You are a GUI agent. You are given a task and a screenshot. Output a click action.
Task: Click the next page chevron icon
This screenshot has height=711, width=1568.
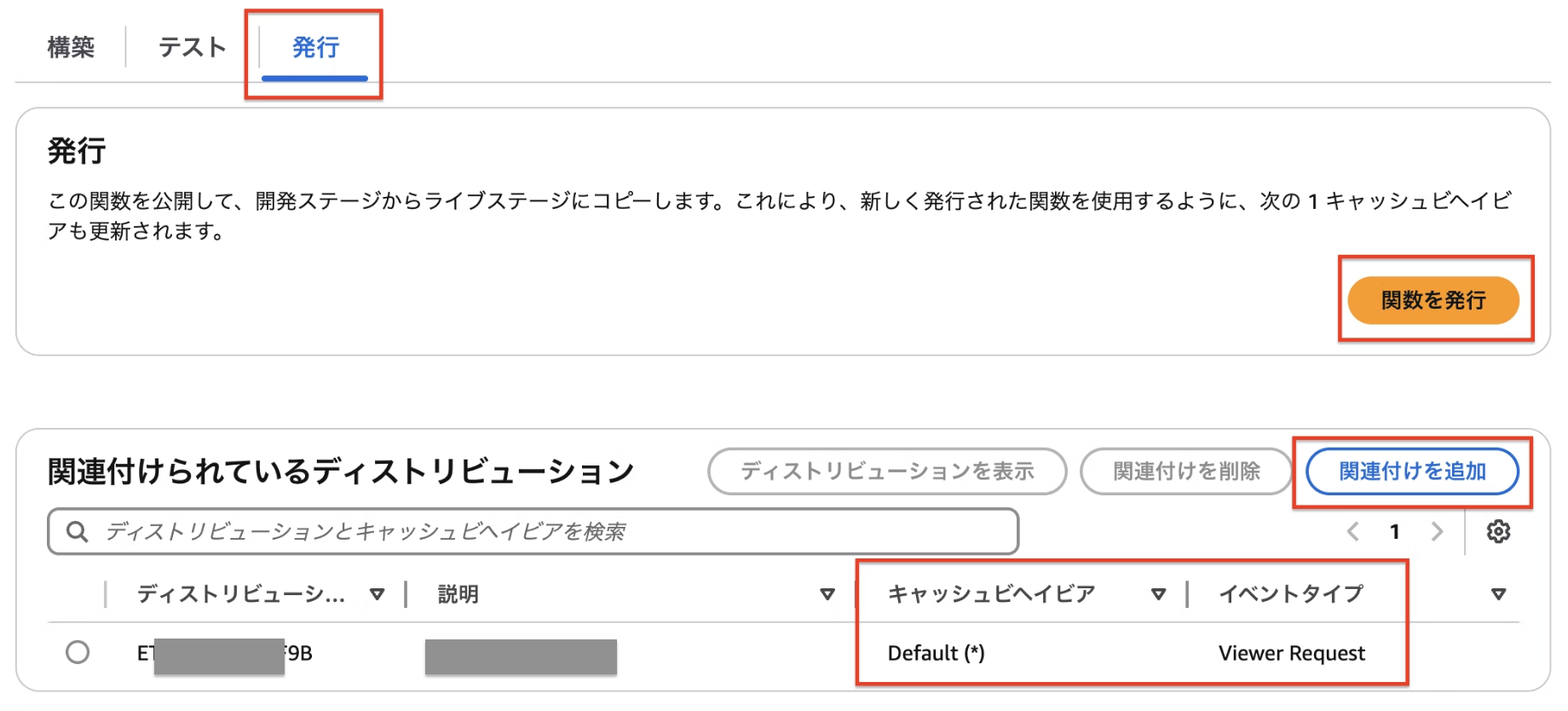(x=1438, y=530)
